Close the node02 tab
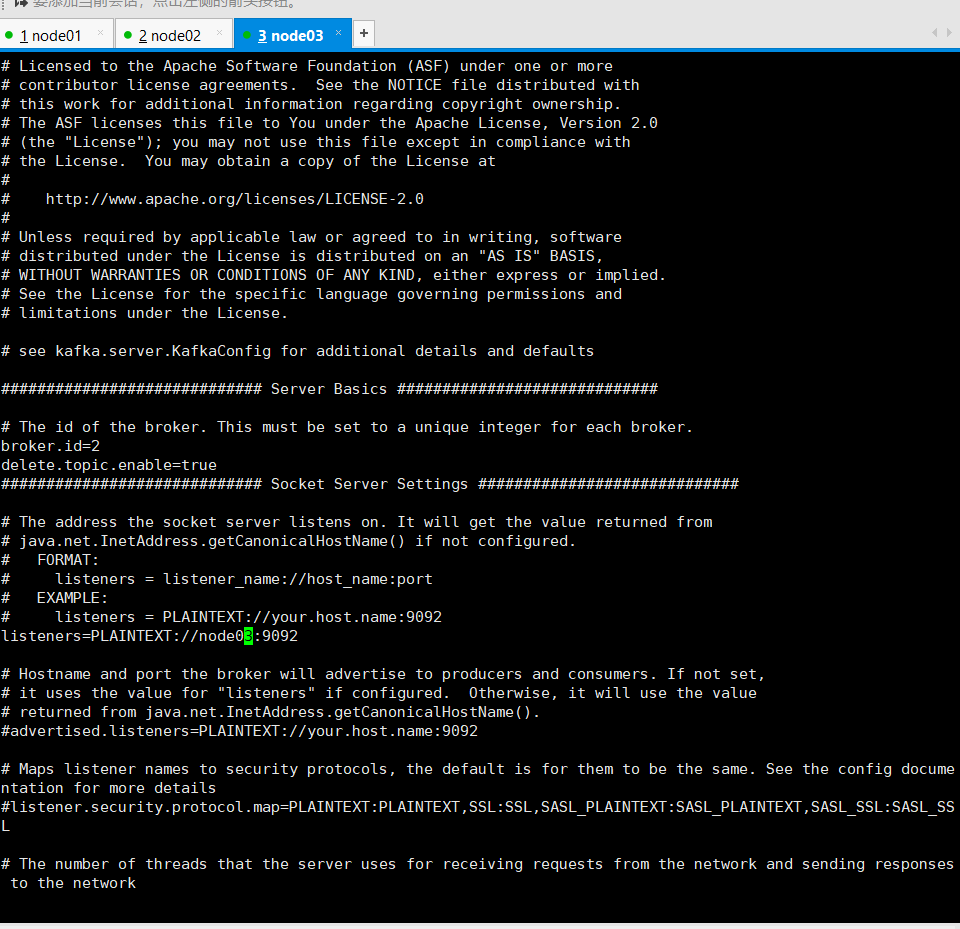 click(x=219, y=33)
